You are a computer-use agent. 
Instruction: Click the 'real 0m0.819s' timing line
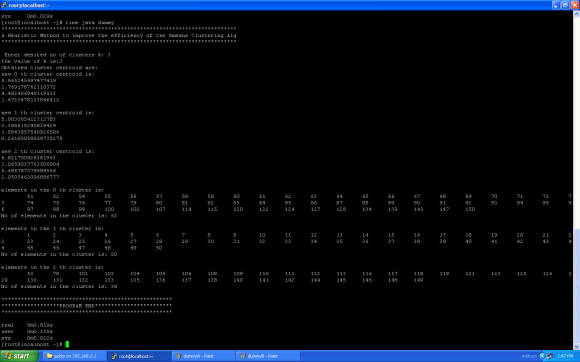27,325
